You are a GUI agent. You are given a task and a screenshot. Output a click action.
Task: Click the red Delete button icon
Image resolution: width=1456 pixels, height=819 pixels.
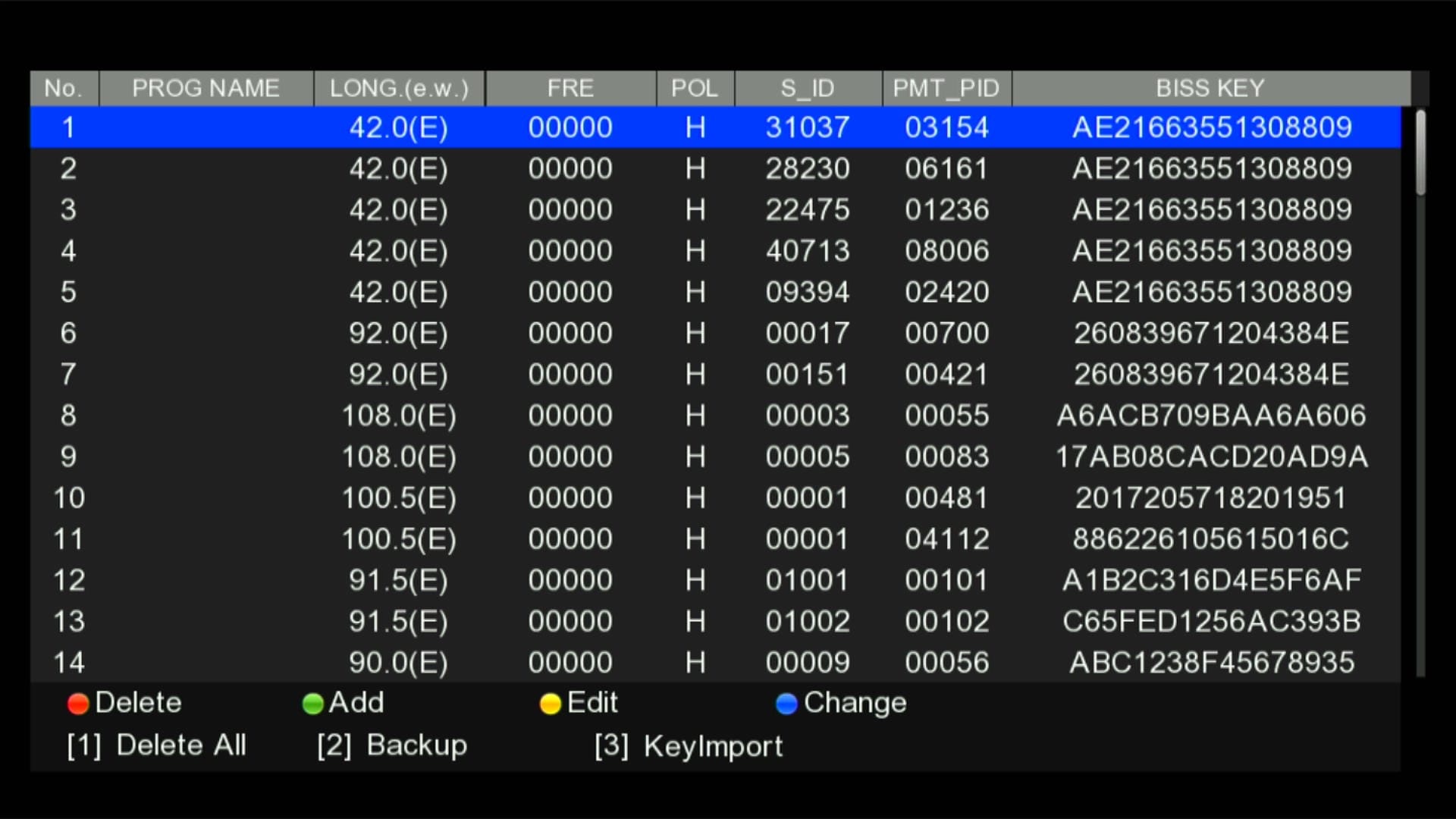point(78,704)
